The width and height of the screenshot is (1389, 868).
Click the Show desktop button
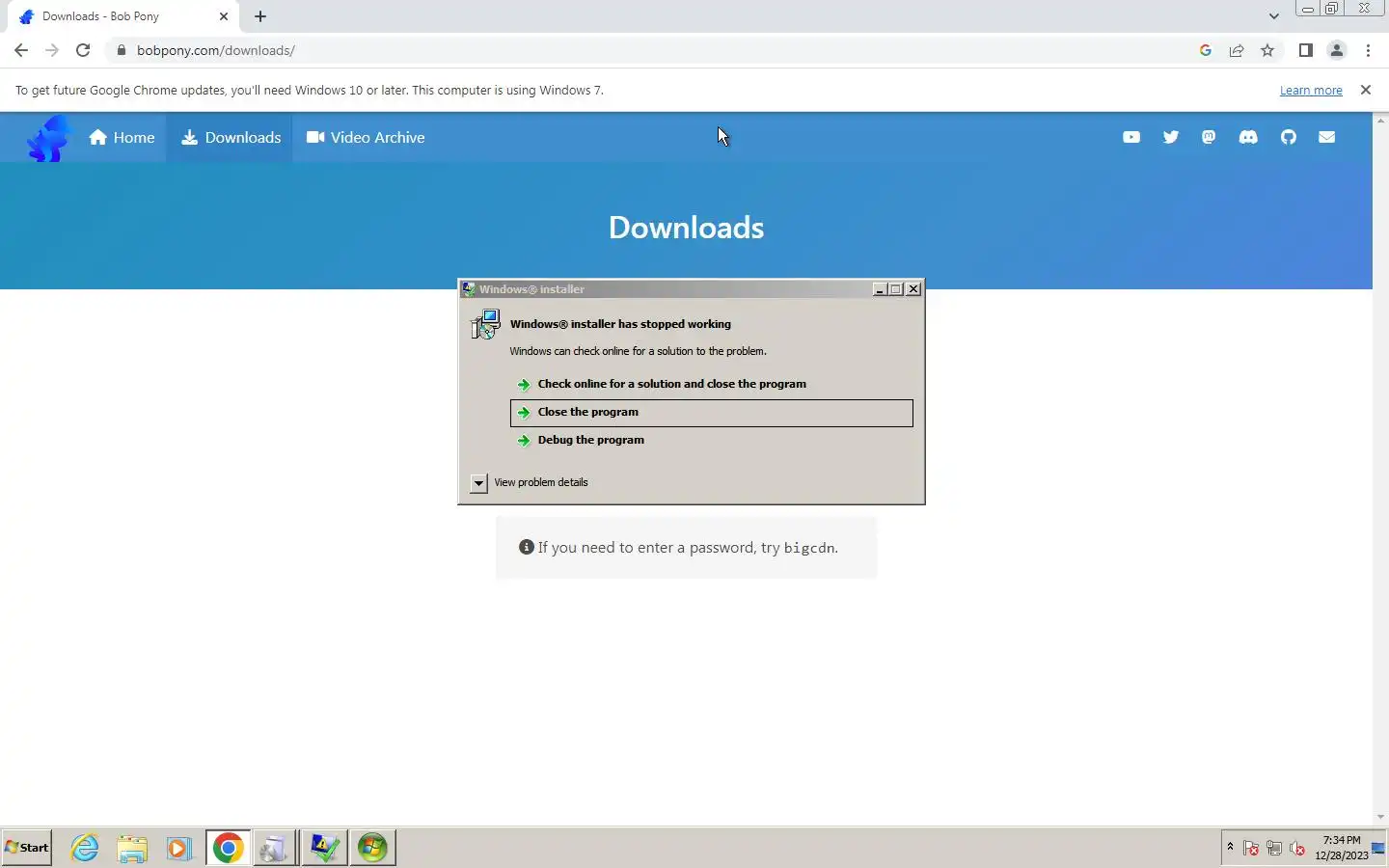click(1379, 848)
